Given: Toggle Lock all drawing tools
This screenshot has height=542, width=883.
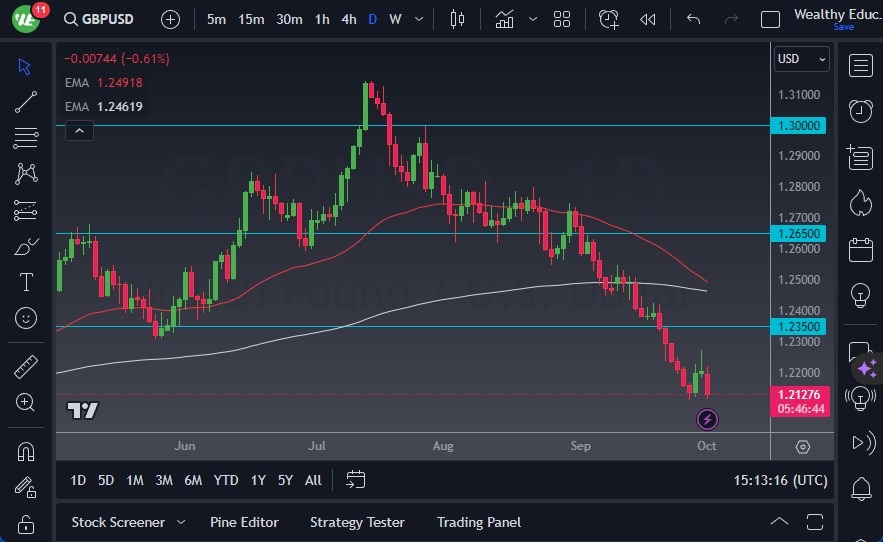Looking at the screenshot, I should coord(26,523).
